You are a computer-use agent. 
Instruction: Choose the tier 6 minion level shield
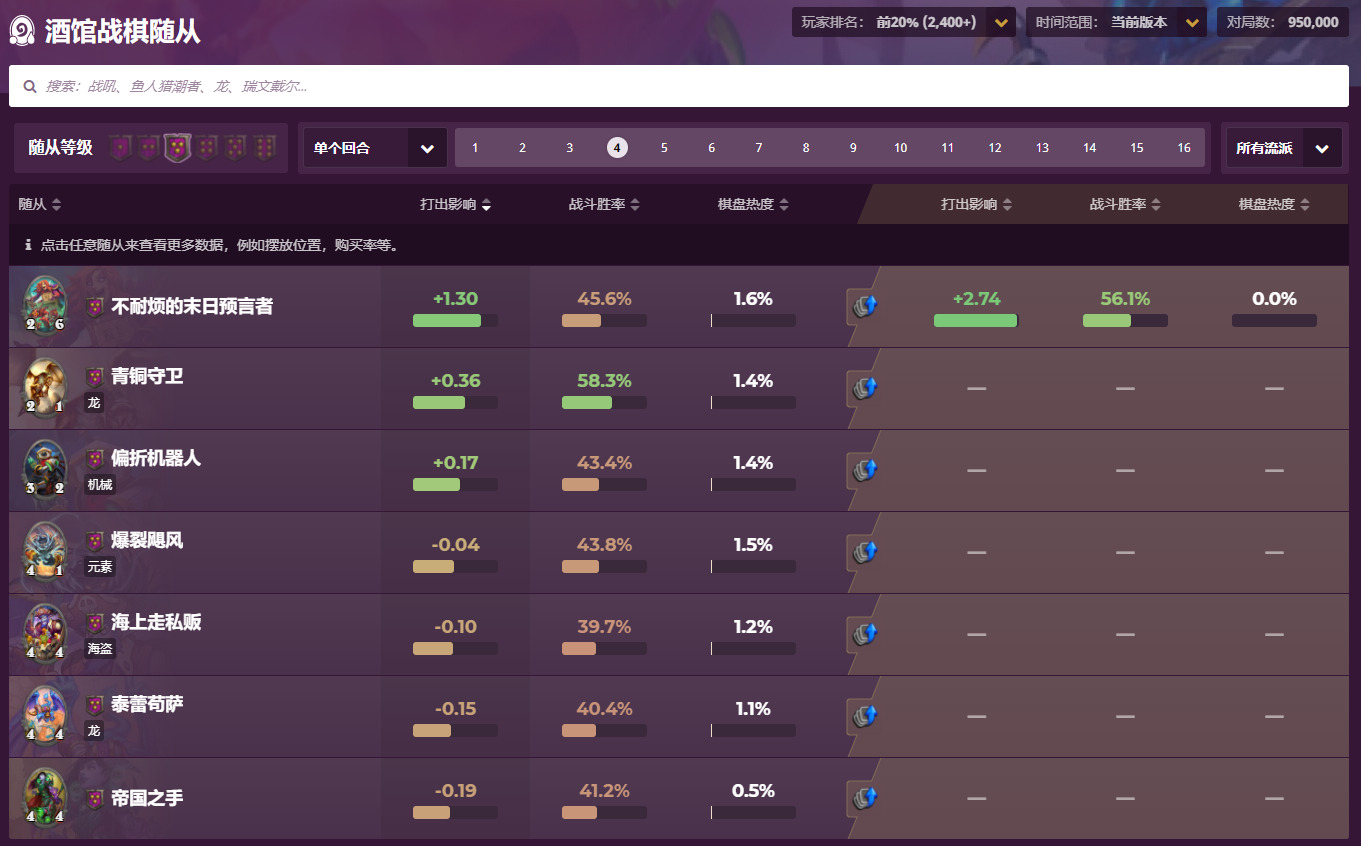pyautogui.click(x=264, y=148)
